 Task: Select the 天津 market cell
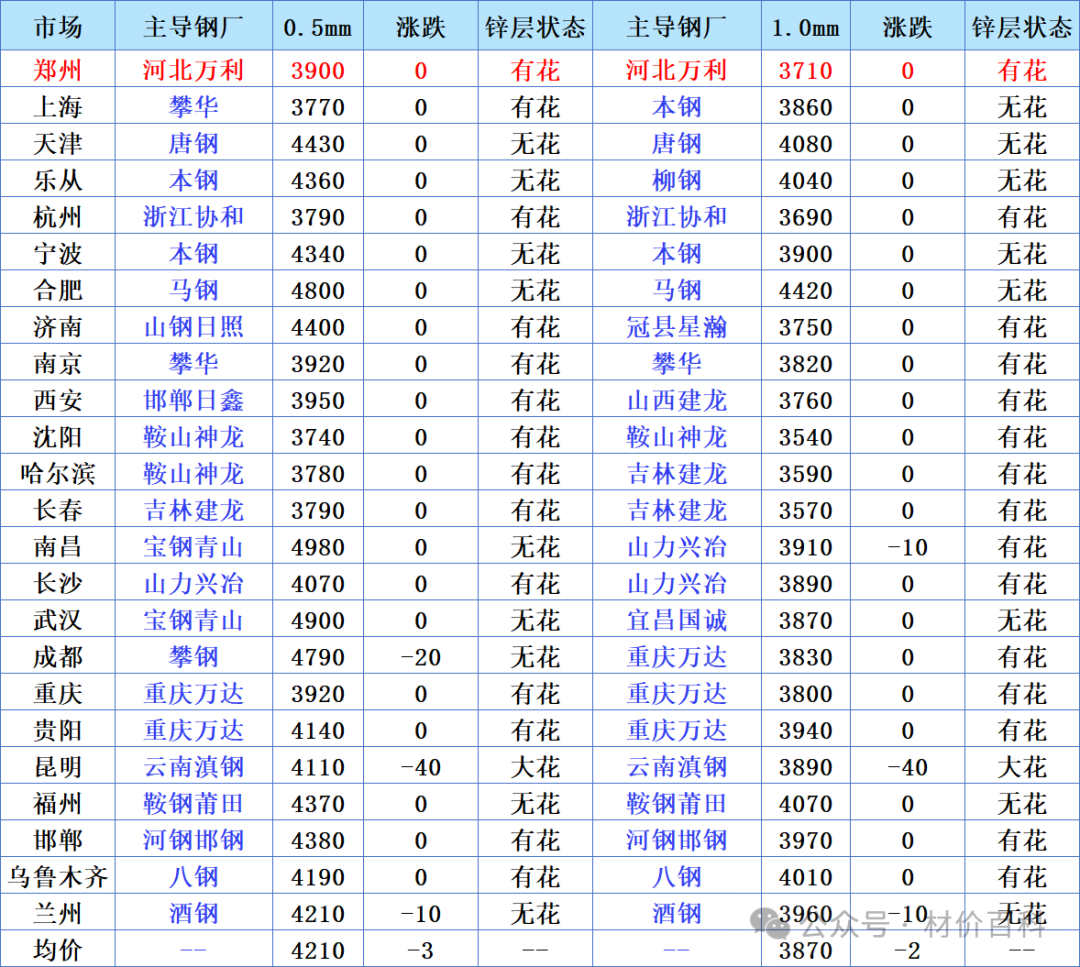(58, 144)
